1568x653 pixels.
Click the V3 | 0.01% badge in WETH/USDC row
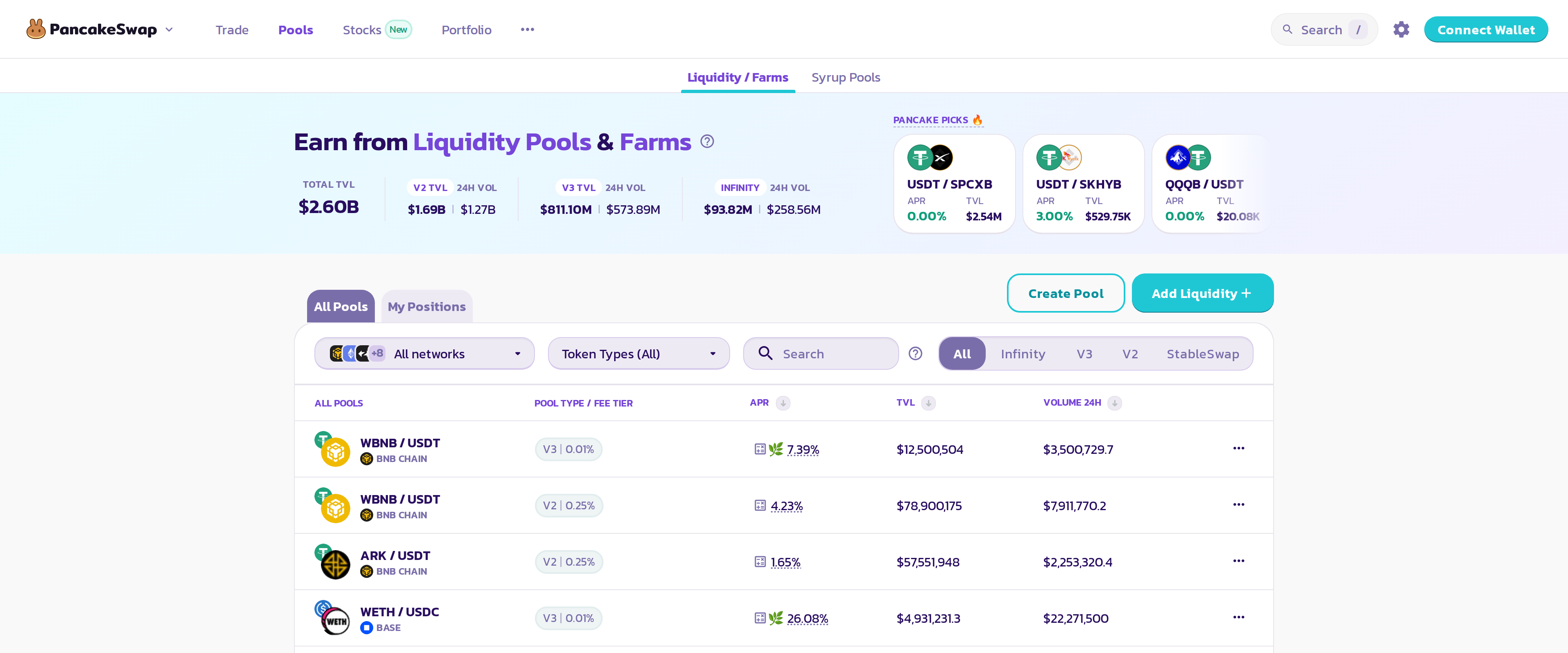click(x=568, y=618)
